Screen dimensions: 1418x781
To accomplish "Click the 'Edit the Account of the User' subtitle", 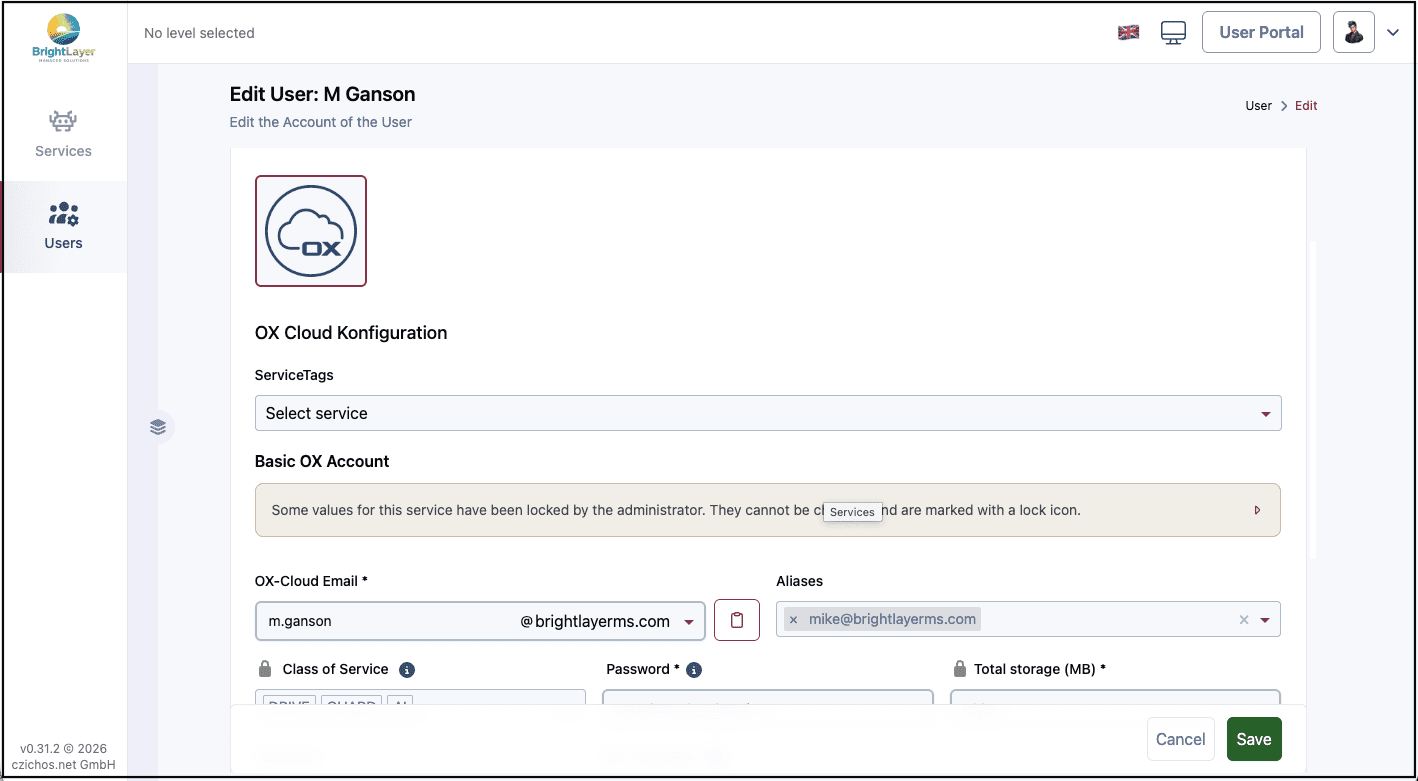I will (321, 122).
